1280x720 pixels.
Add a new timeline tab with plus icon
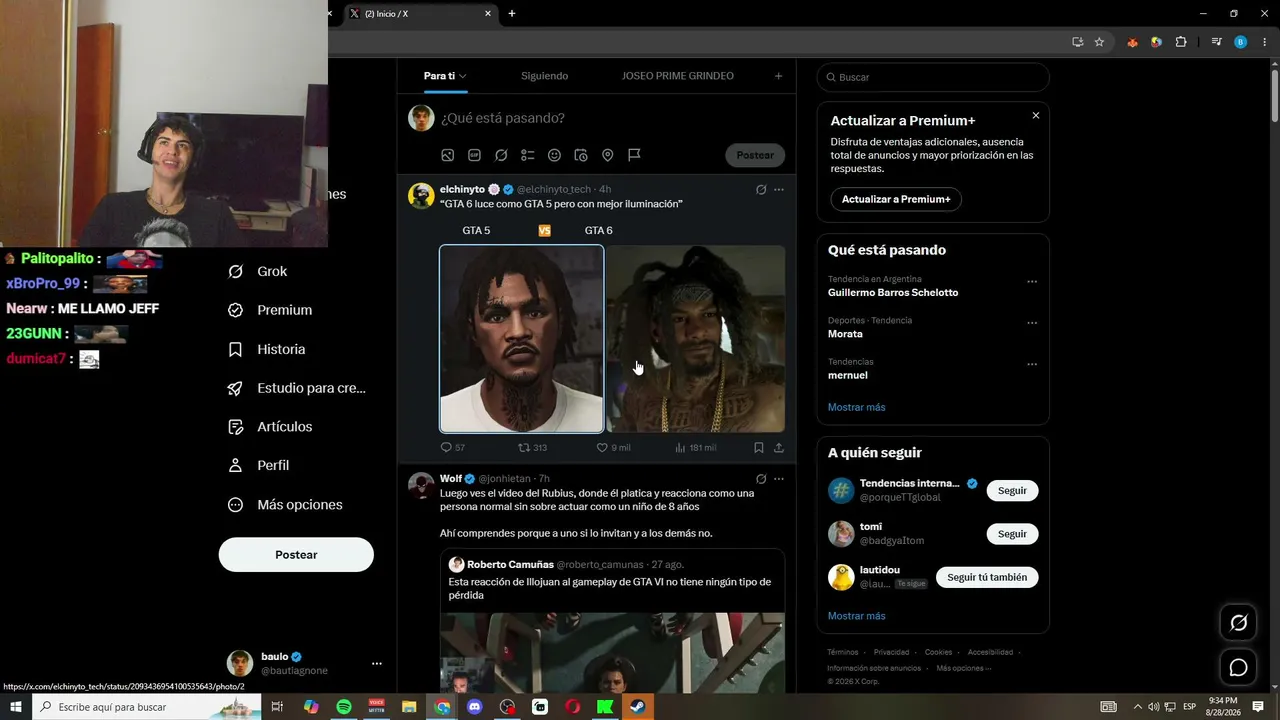(778, 76)
